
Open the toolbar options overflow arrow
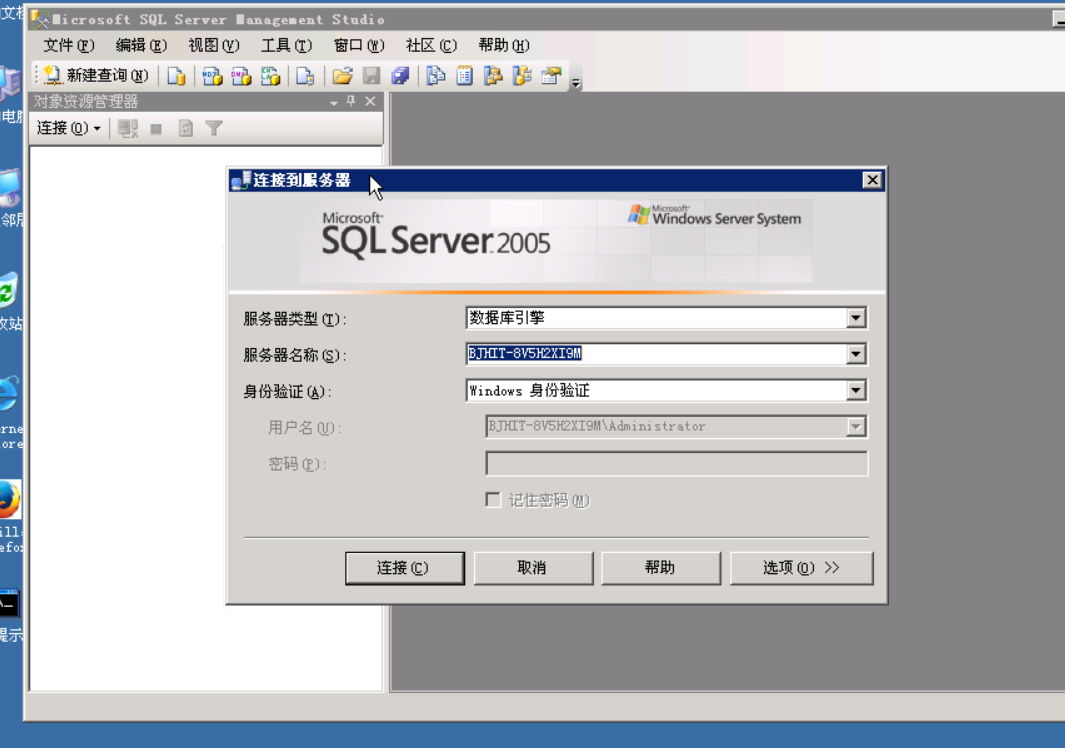pyautogui.click(x=576, y=83)
